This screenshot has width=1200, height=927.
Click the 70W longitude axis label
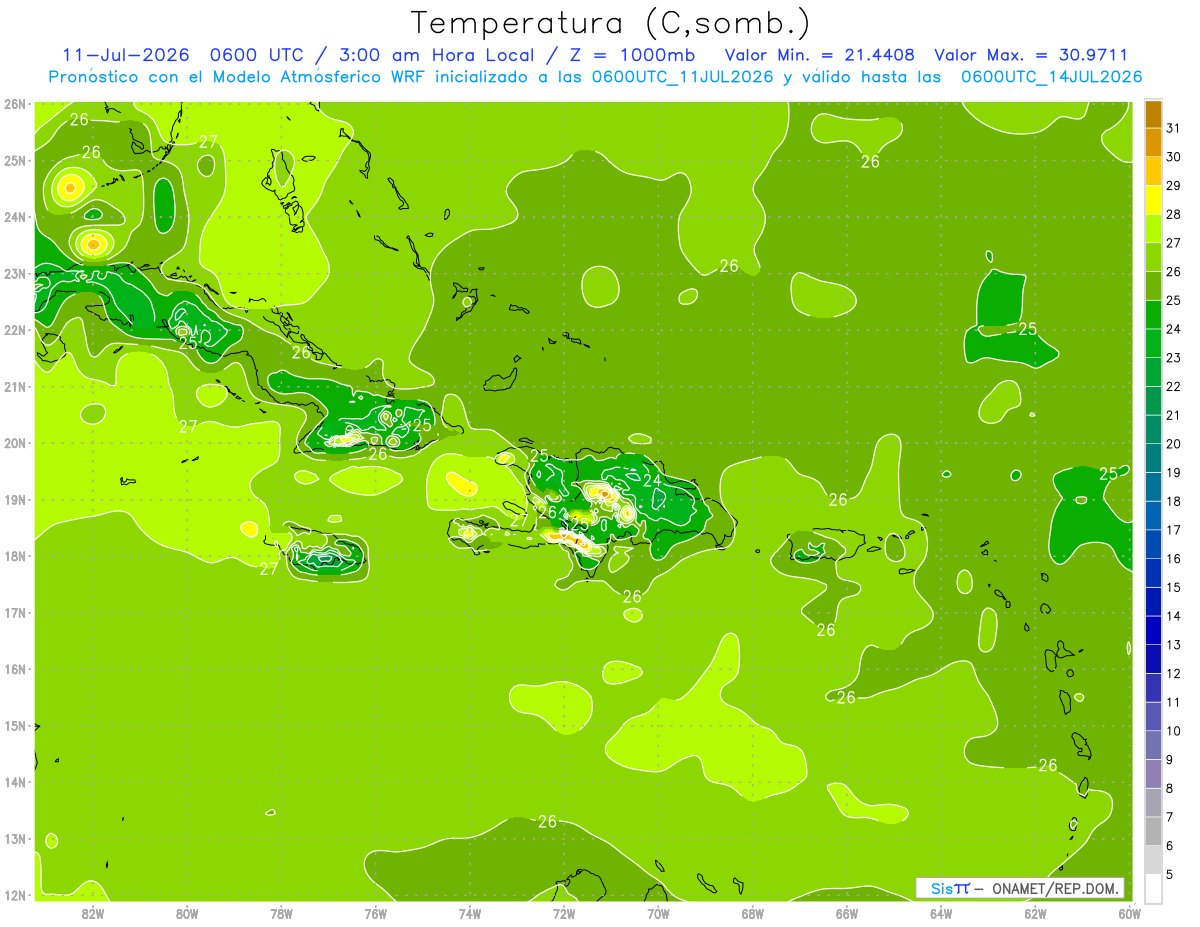point(658,914)
